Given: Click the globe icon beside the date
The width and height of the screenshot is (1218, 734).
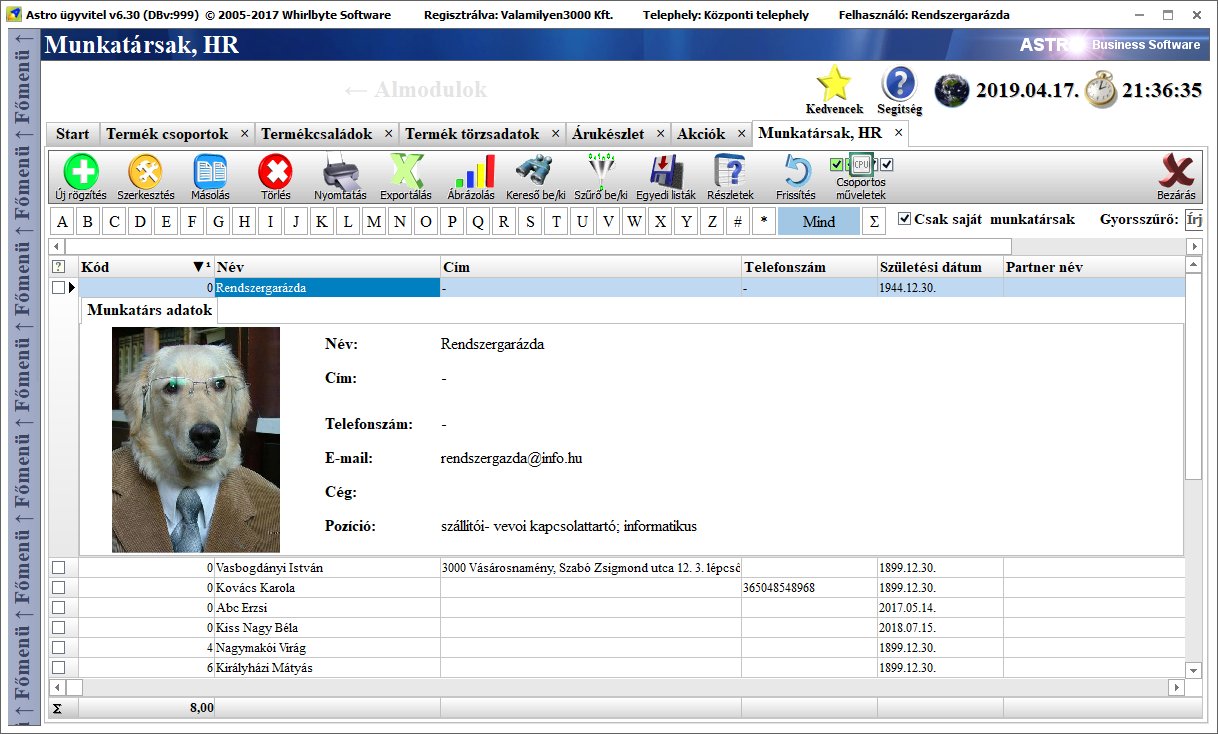Looking at the screenshot, I should point(952,90).
